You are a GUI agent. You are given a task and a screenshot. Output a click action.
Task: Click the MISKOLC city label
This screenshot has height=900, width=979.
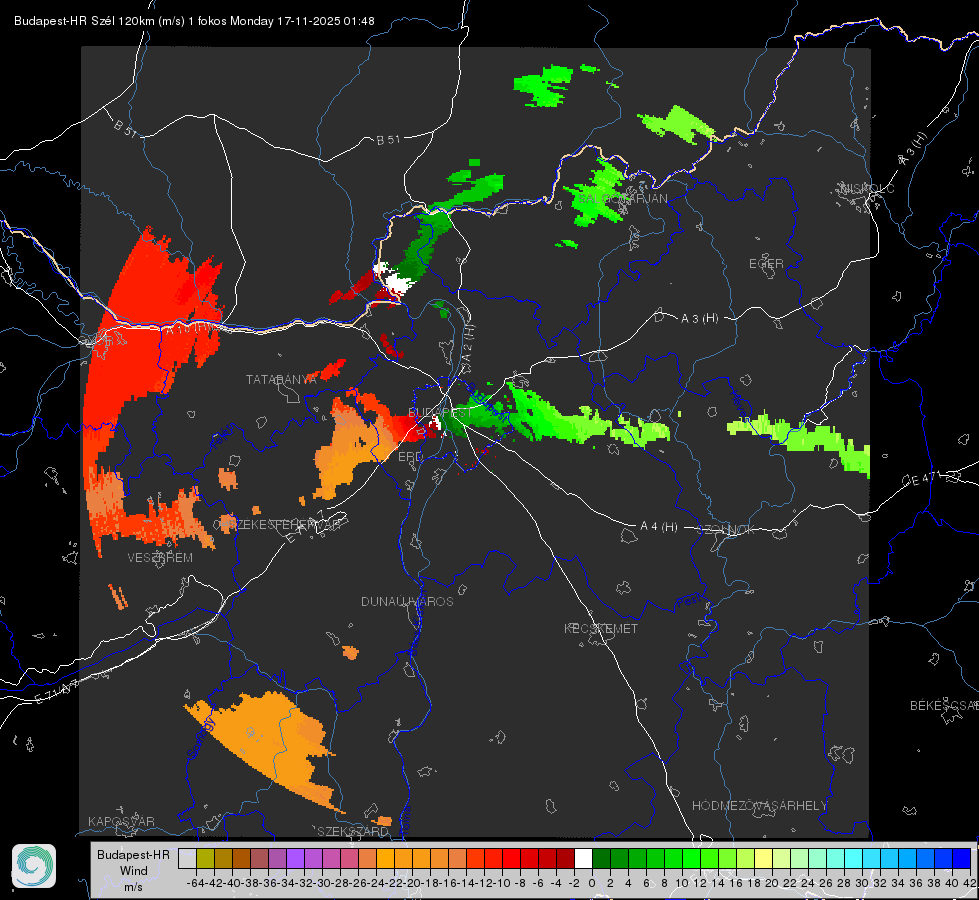tap(867, 188)
